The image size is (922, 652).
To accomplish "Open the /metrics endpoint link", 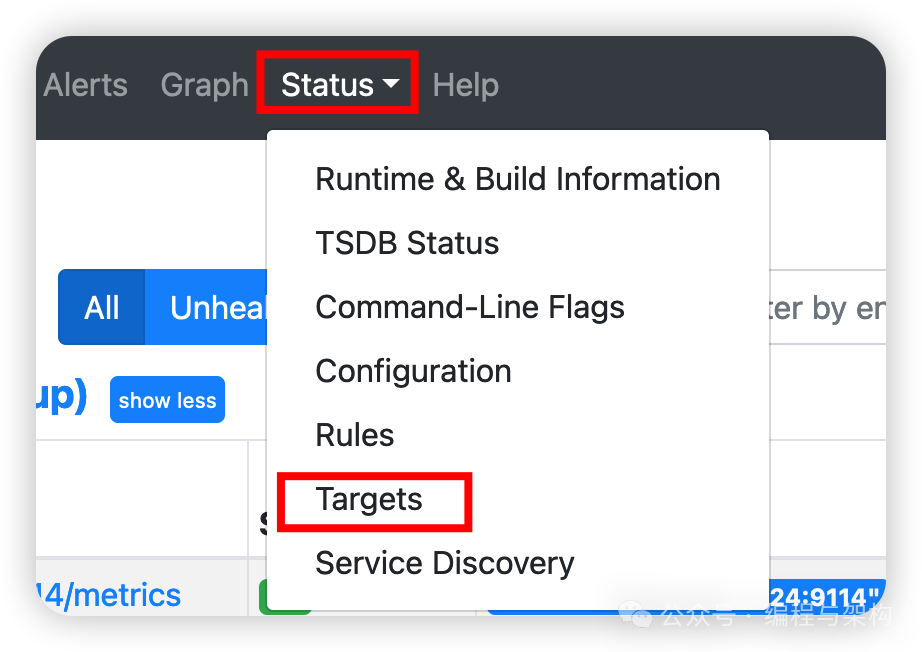I will pyautogui.click(x=108, y=595).
